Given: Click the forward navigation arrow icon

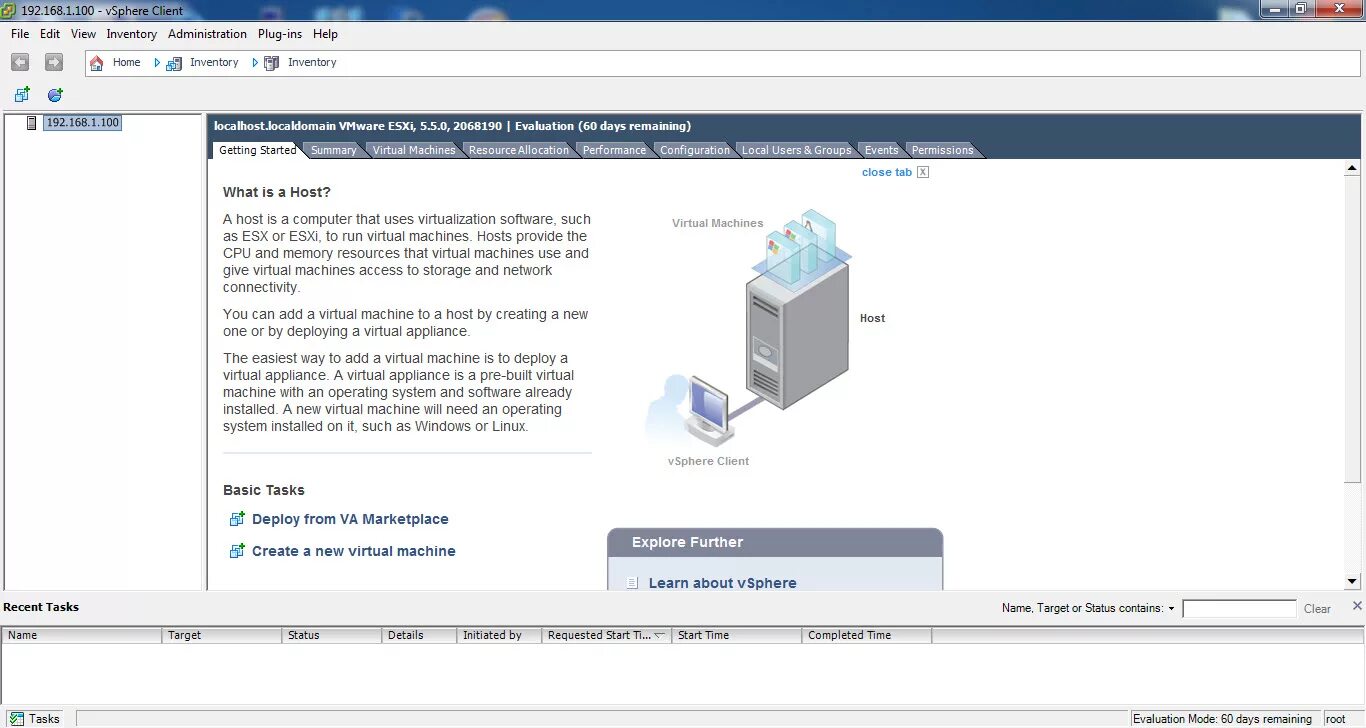Looking at the screenshot, I should (x=54, y=62).
